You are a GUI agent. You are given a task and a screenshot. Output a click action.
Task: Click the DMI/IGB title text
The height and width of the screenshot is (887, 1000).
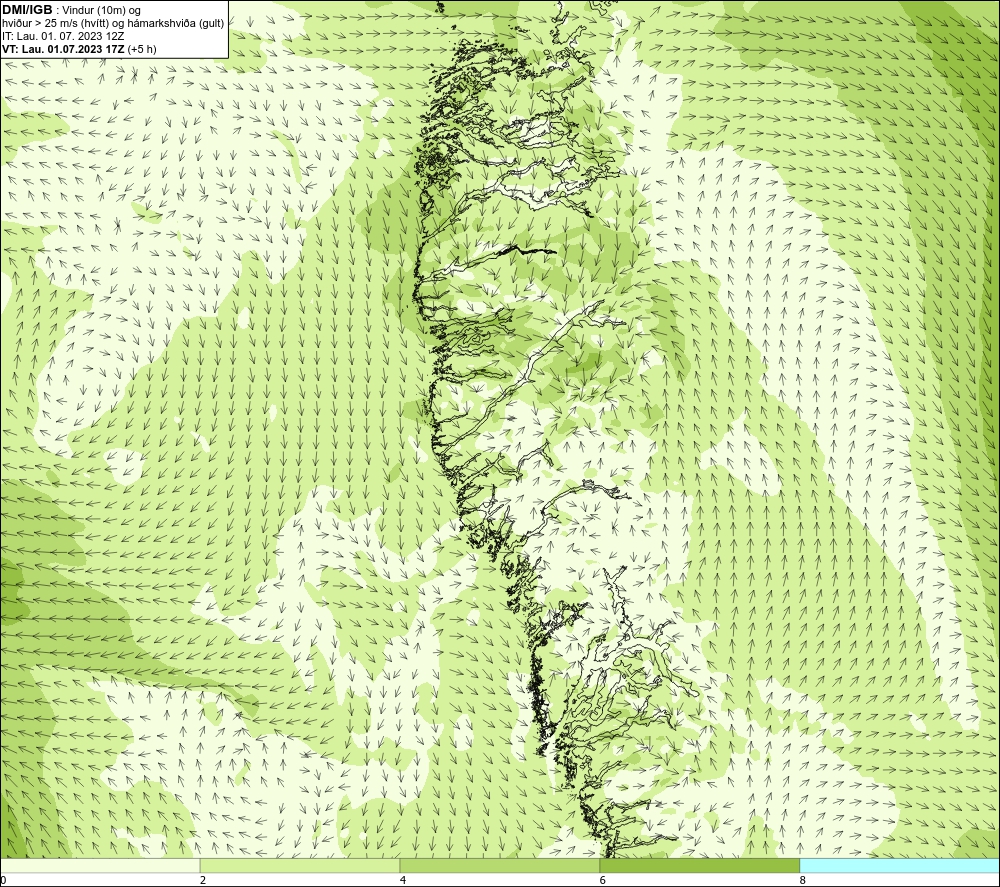[27, 10]
